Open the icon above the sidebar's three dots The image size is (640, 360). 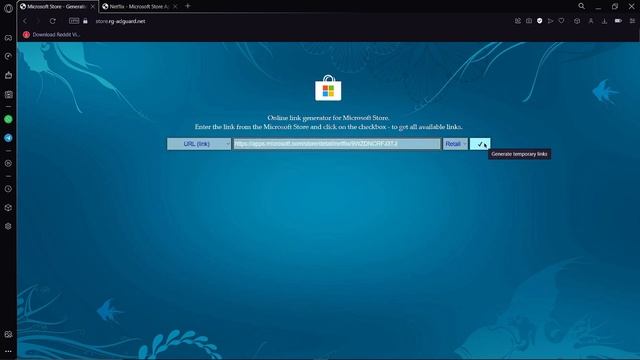pyautogui.click(x=8, y=334)
